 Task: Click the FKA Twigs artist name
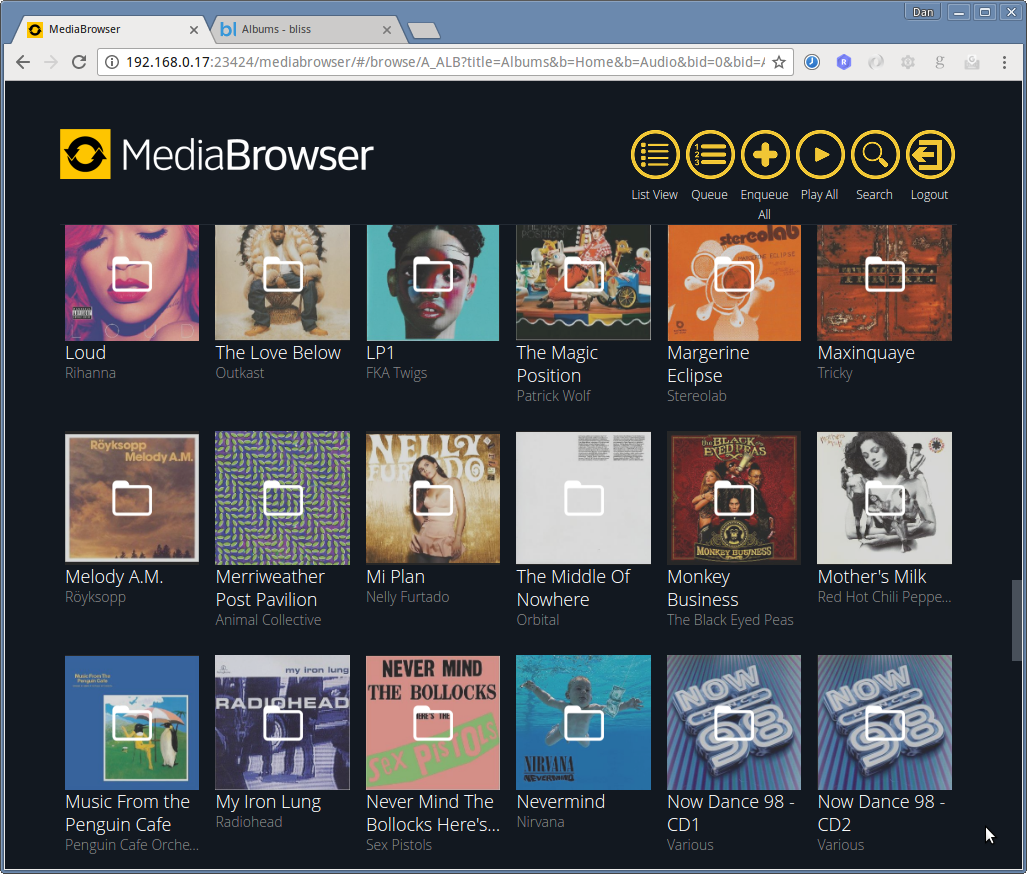(x=396, y=373)
